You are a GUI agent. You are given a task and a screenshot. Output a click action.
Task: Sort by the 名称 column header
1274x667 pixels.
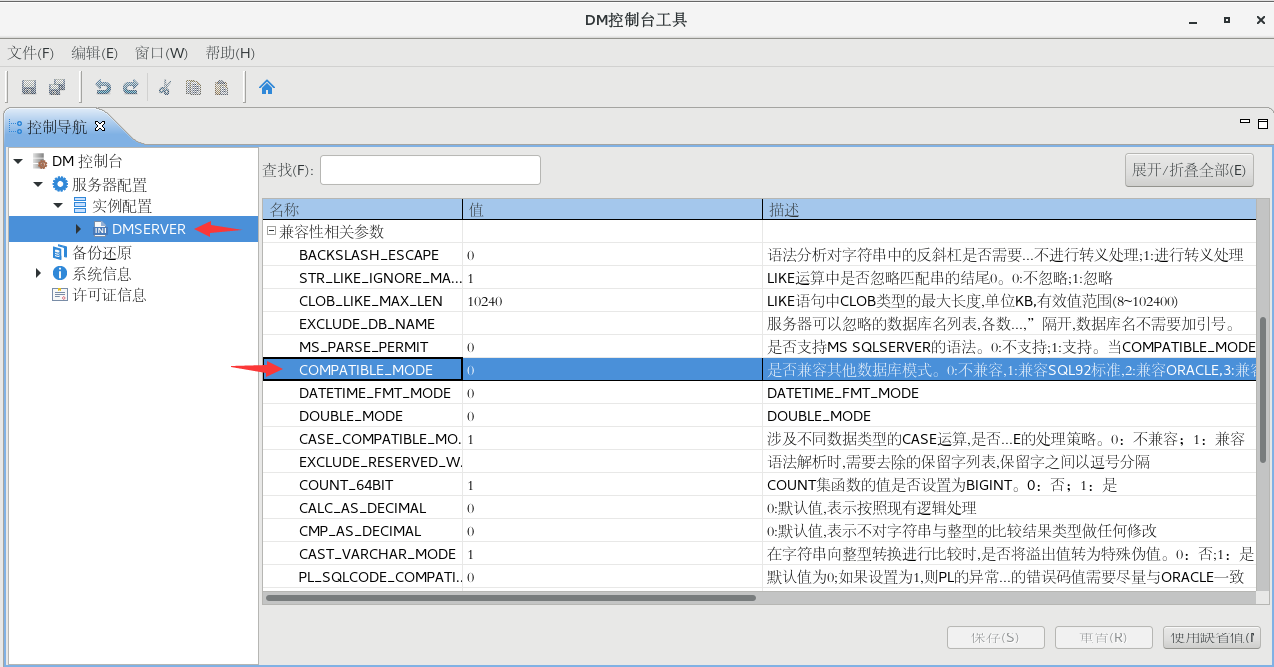(362, 210)
